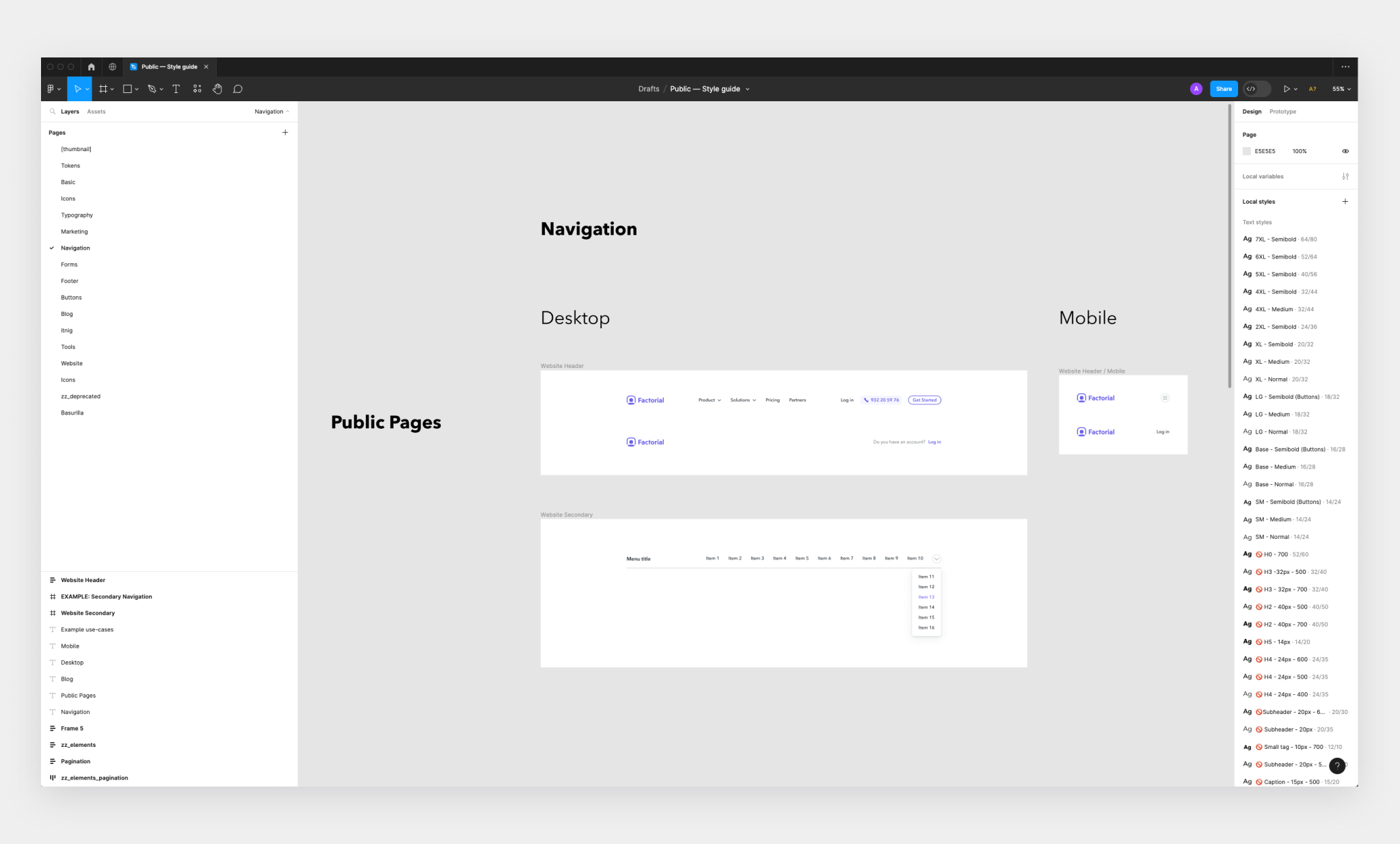The height and width of the screenshot is (844, 1400).
Task: Add a new page with plus icon
Action: coord(285,133)
